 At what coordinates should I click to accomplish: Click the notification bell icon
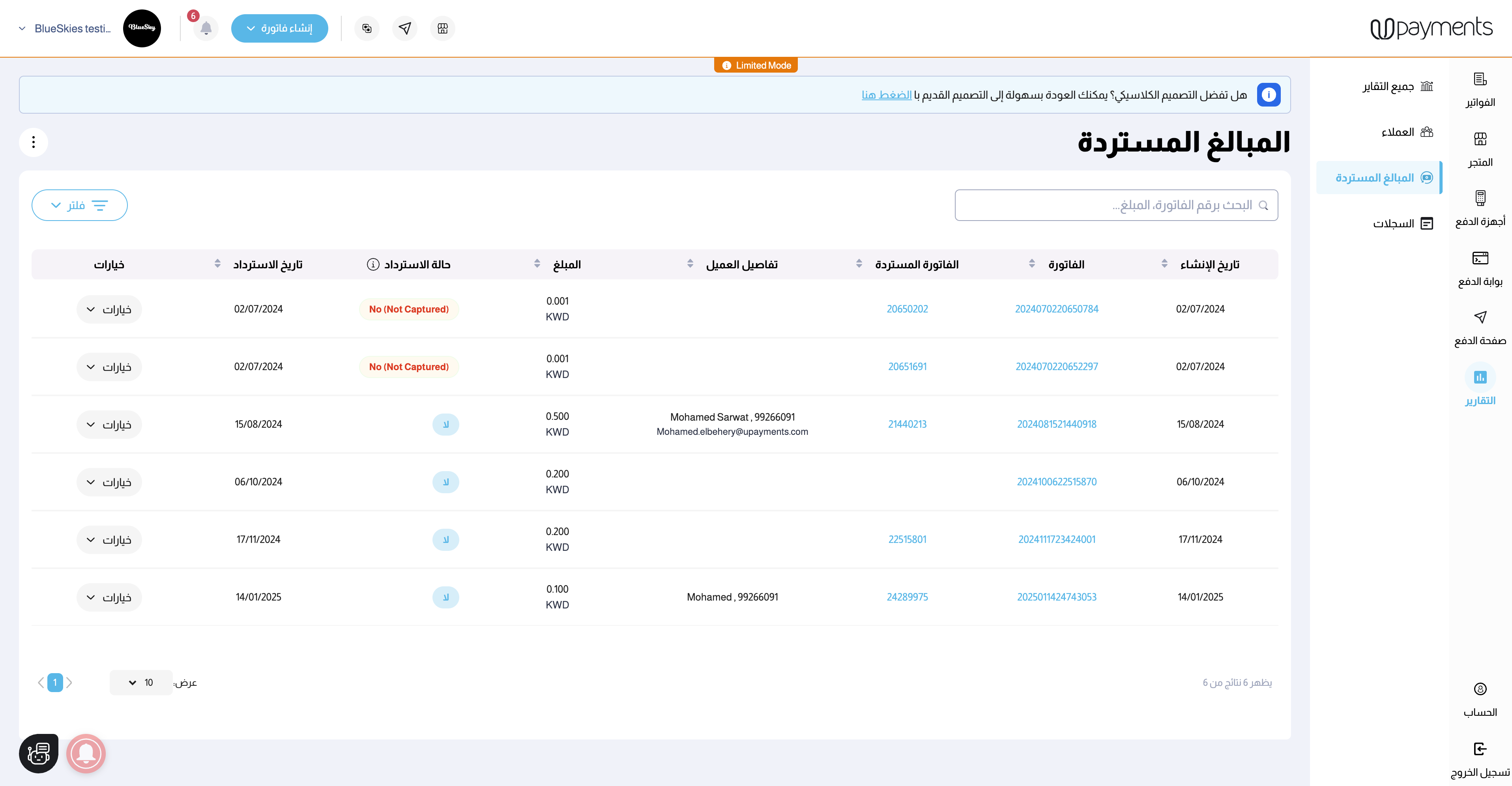pos(206,28)
